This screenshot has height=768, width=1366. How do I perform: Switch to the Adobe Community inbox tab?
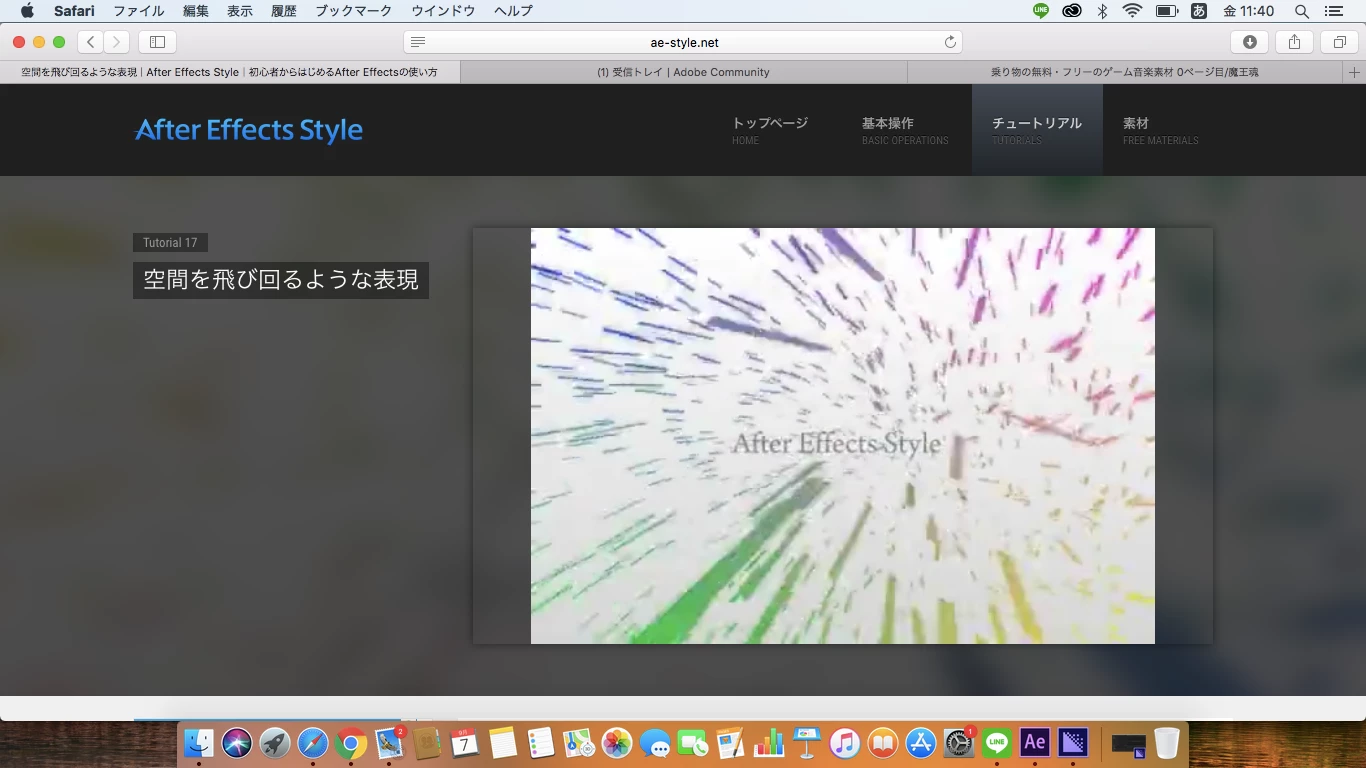point(683,72)
